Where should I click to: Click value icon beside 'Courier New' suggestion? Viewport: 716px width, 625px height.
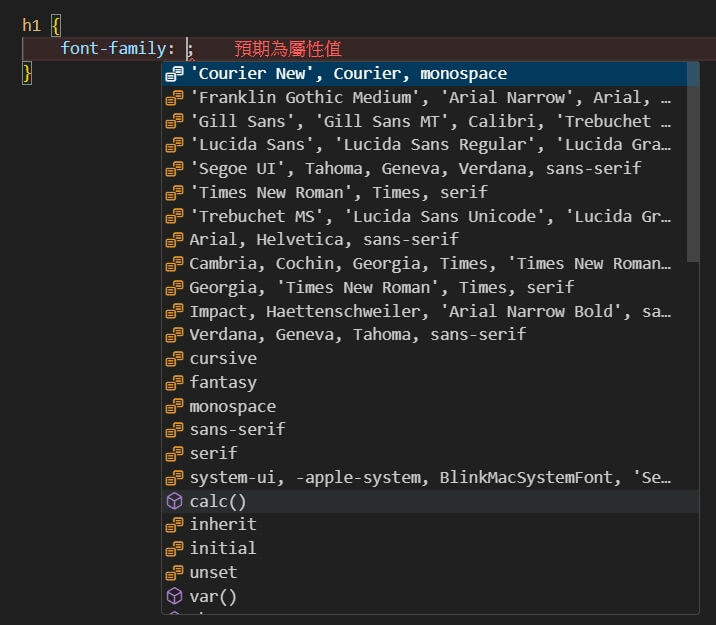tap(174, 74)
